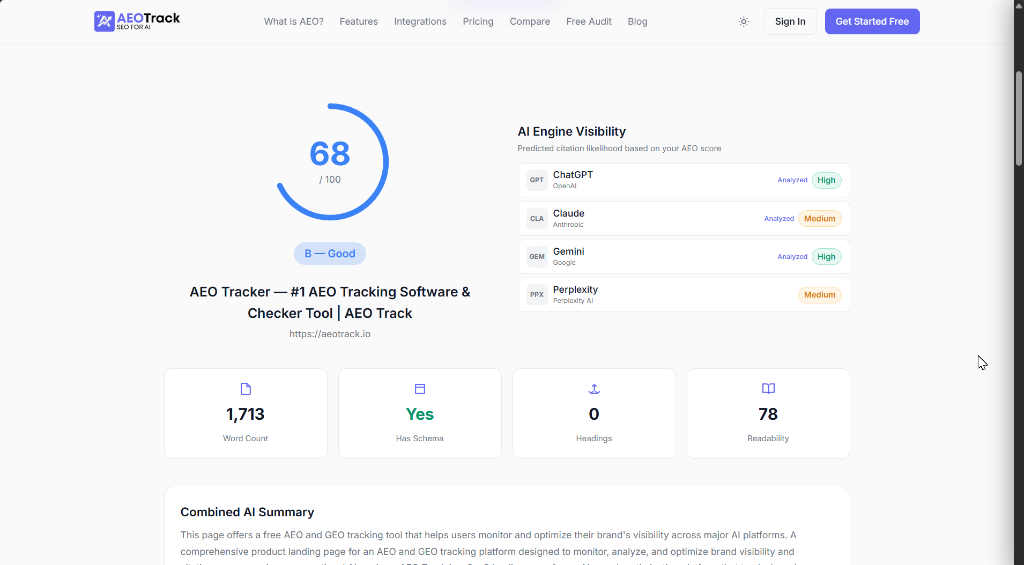The image size is (1024, 565).
Task: Click the High badge for ChatGPT
Action: 826,180
